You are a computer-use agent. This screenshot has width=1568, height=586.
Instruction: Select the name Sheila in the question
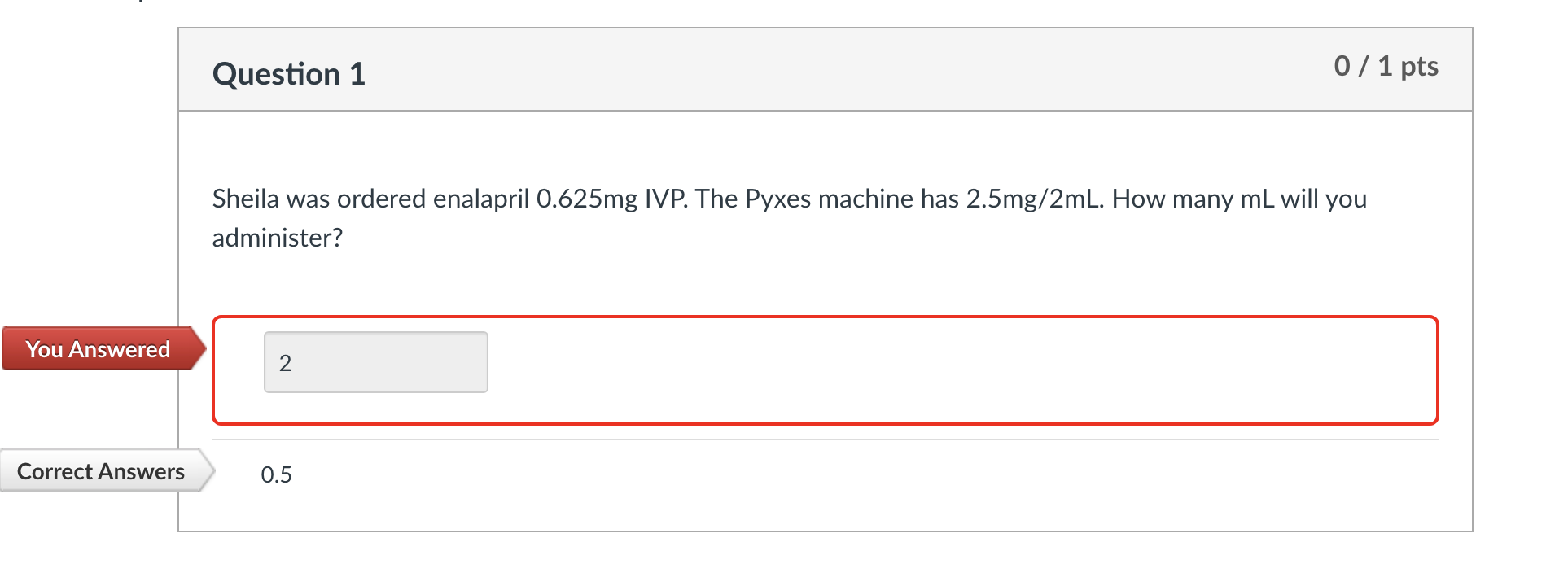pos(246,198)
